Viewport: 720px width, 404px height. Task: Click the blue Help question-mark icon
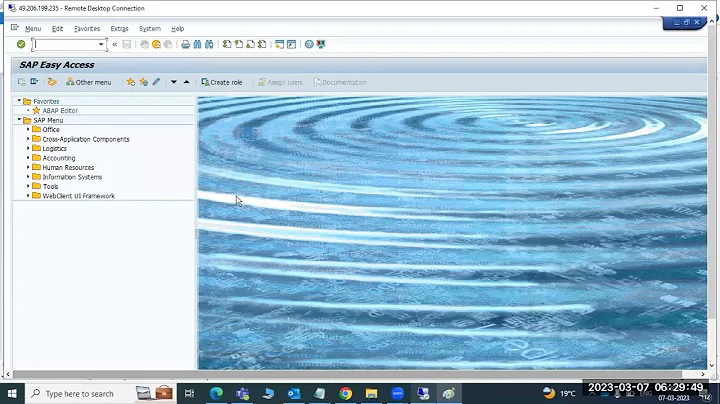pyautogui.click(x=309, y=44)
